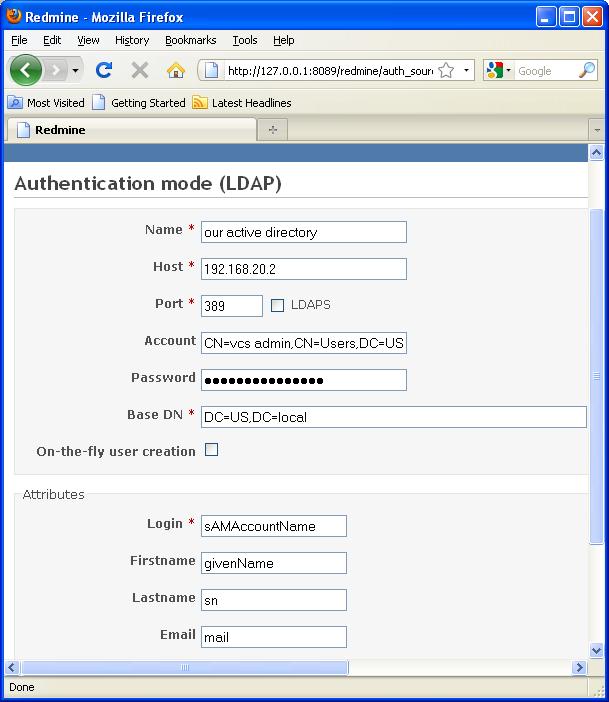The height and width of the screenshot is (702, 609).
Task: Go to the Home page icon
Action: pyautogui.click(x=176, y=70)
